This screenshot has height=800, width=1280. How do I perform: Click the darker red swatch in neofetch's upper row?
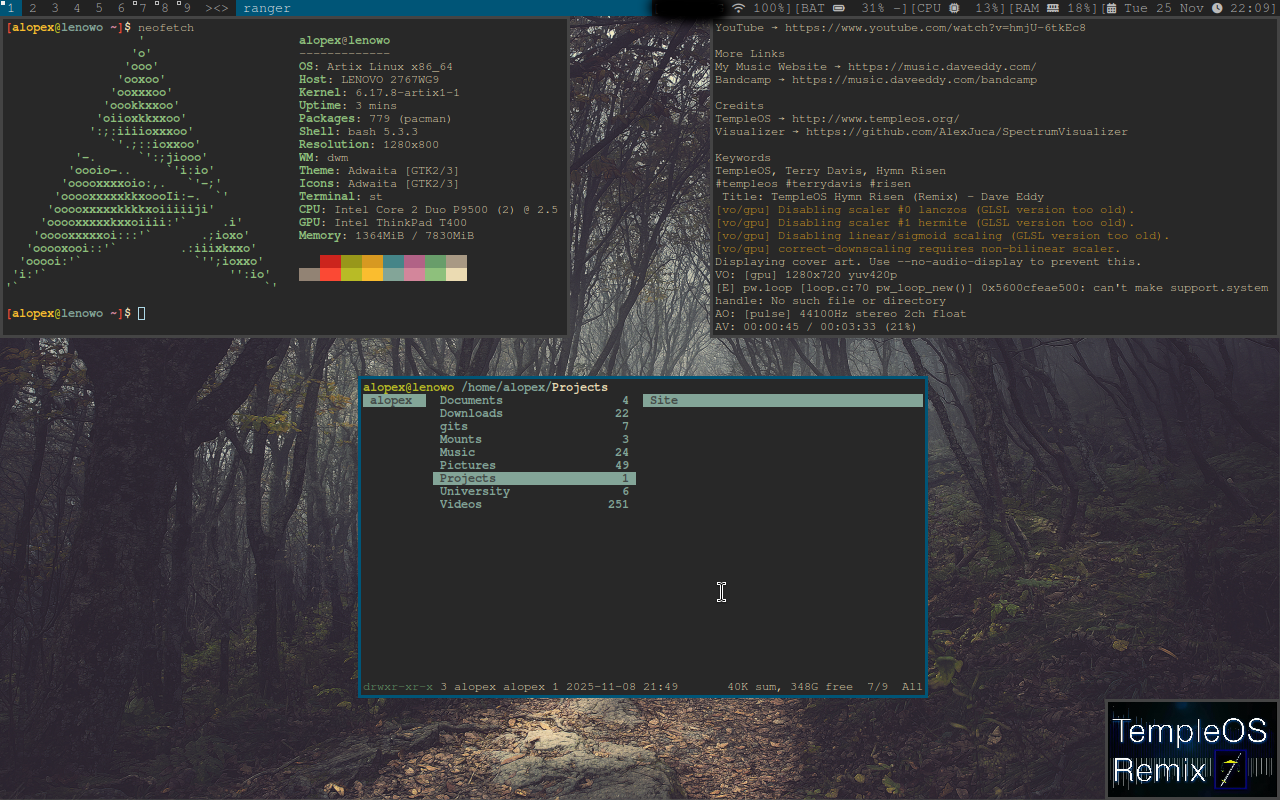(x=330, y=262)
